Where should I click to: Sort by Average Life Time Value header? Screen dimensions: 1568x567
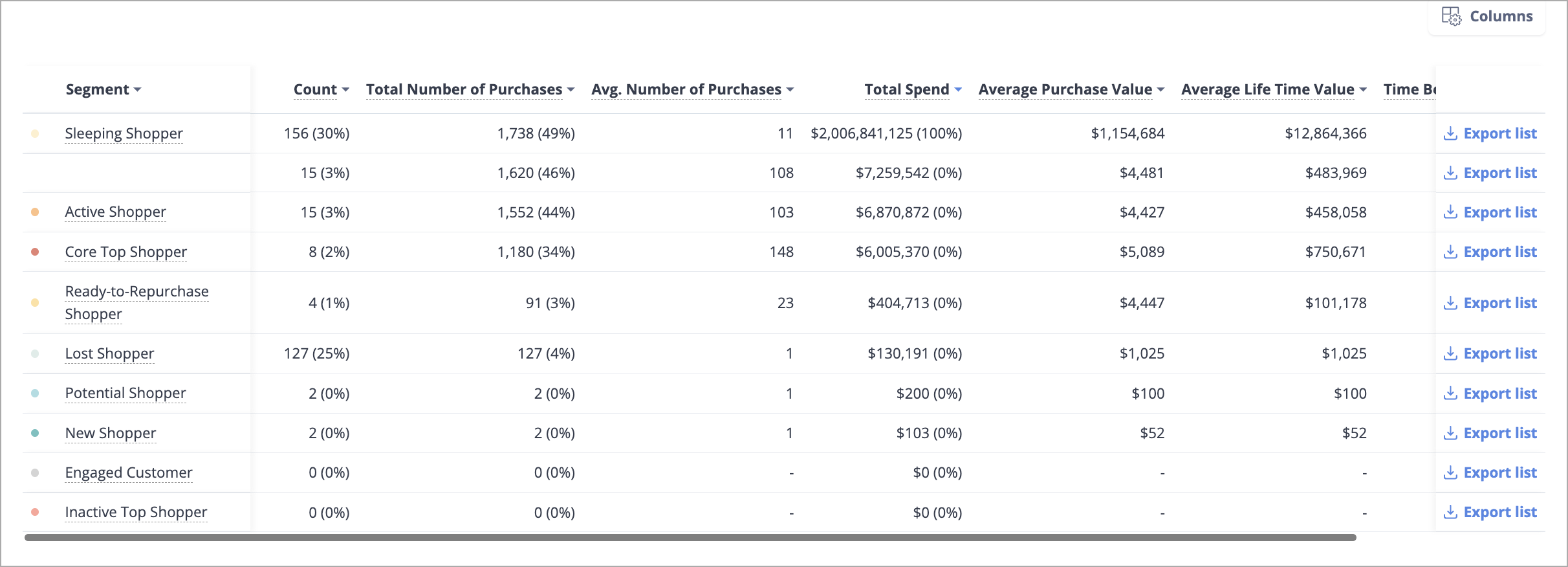coord(1267,89)
